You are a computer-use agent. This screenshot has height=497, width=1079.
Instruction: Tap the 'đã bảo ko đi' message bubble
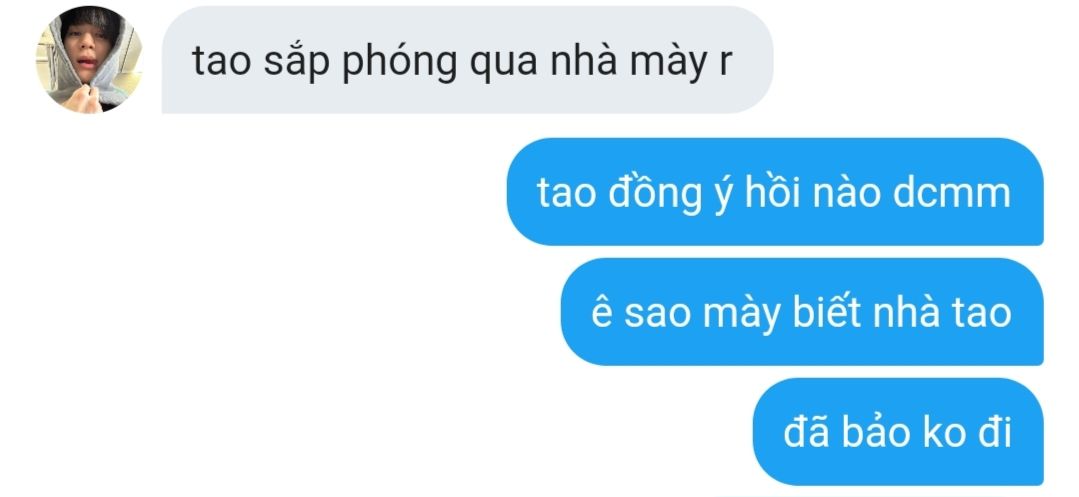click(x=898, y=432)
